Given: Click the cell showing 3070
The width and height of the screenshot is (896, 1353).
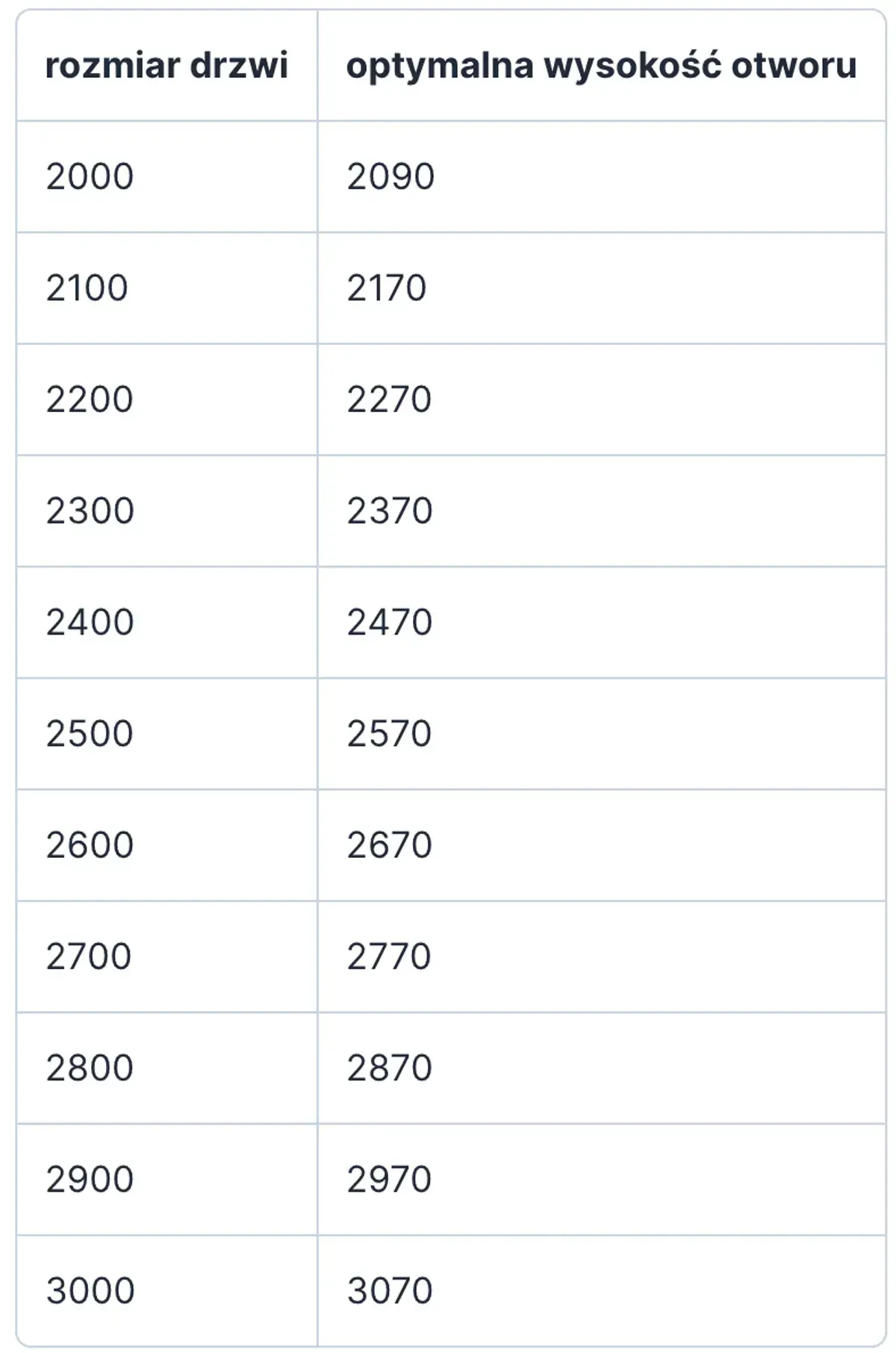Looking at the screenshot, I should (390, 1290).
